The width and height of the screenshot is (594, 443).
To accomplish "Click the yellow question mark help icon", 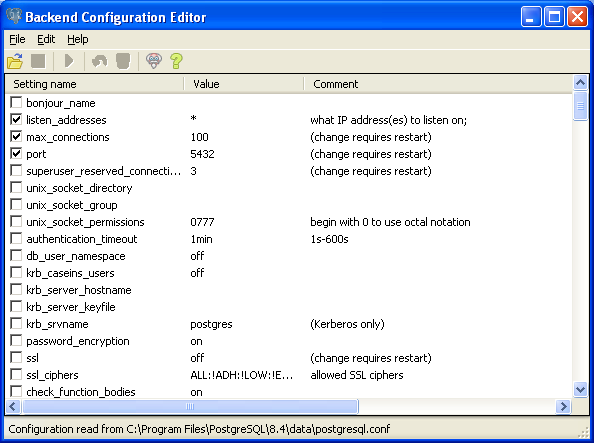I will pos(177,61).
